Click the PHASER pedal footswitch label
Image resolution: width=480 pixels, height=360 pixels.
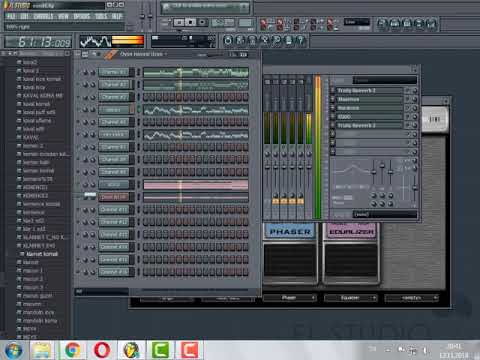click(290, 231)
